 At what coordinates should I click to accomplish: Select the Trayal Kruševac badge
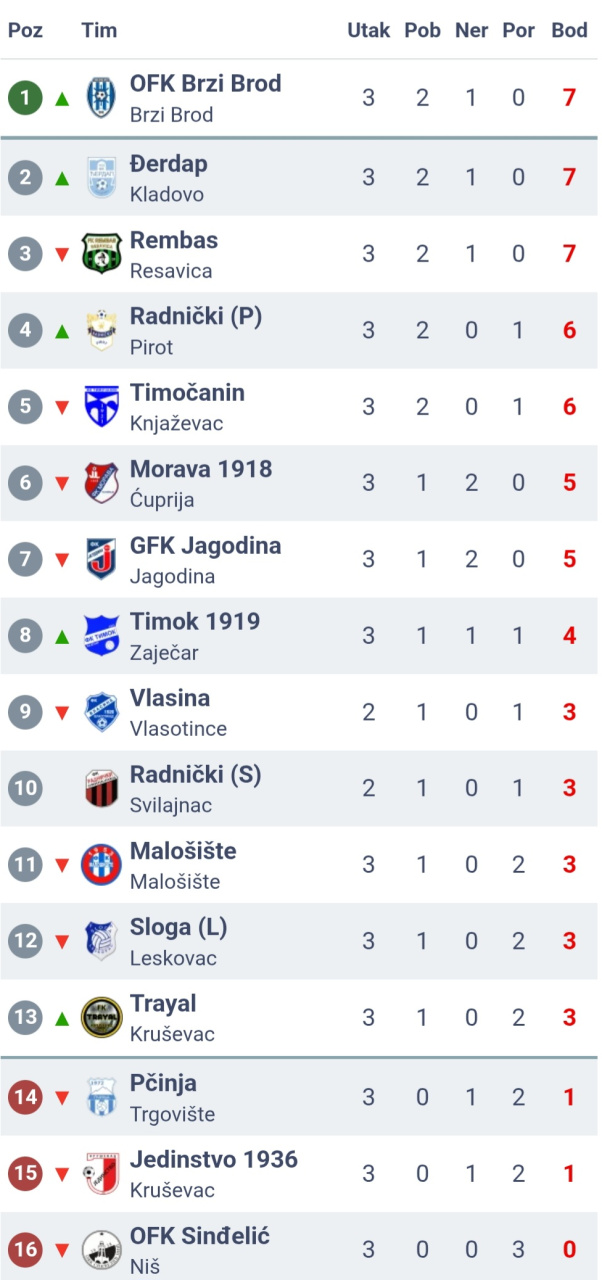point(101,1018)
